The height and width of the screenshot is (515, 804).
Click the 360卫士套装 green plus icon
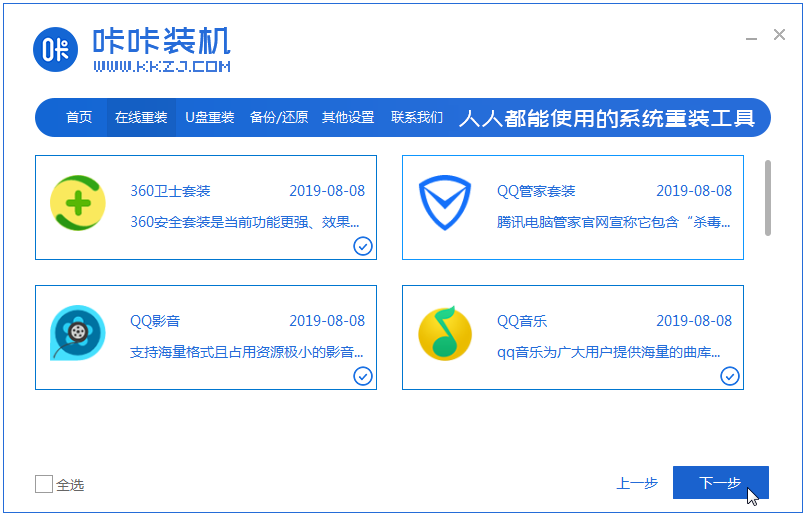coord(77,205)
